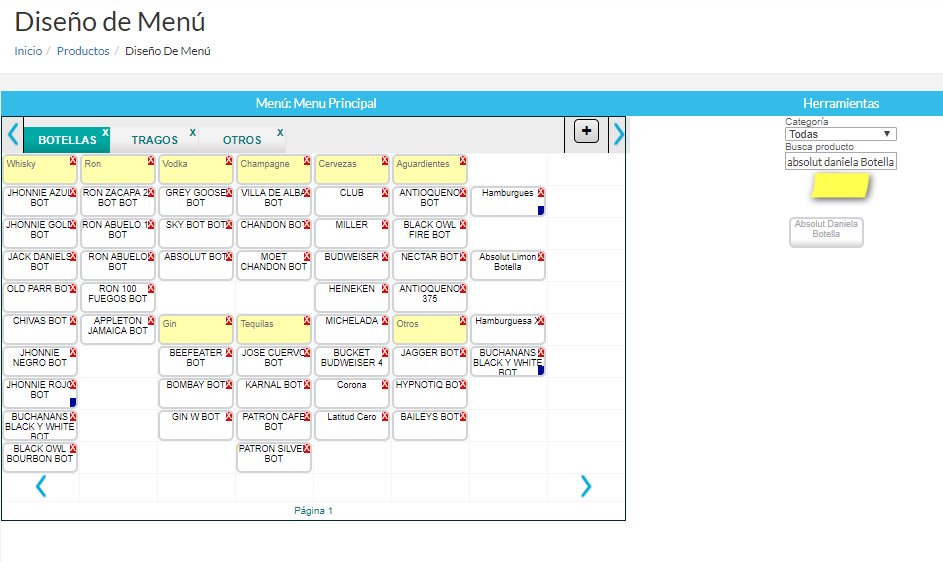Delete the Hamburgues item with its red X
This screenshot has width=943, height=562.
[x=541, y=192]
